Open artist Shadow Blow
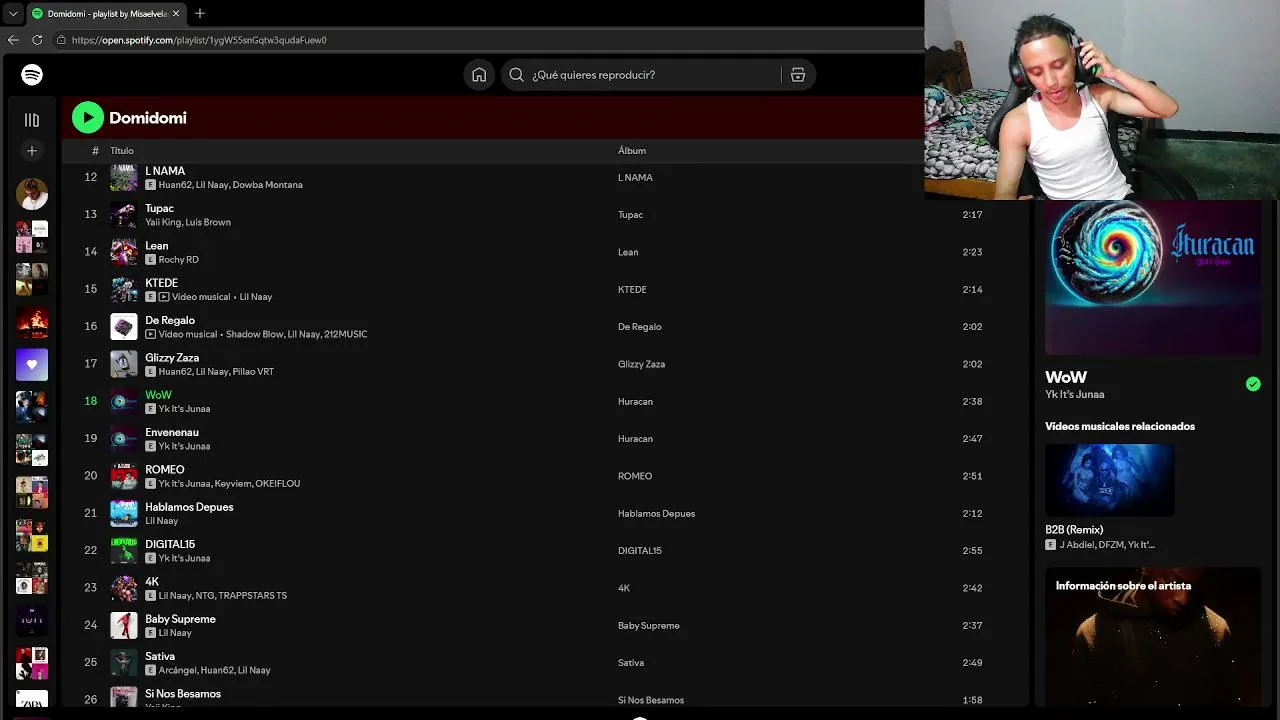The width and height of the screenshot is (1280, 720). (254, 334)
